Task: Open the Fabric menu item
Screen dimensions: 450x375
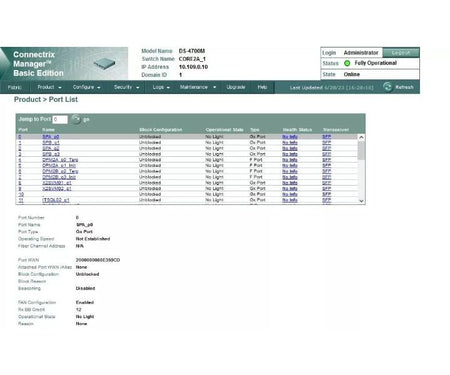Action: 15,87
